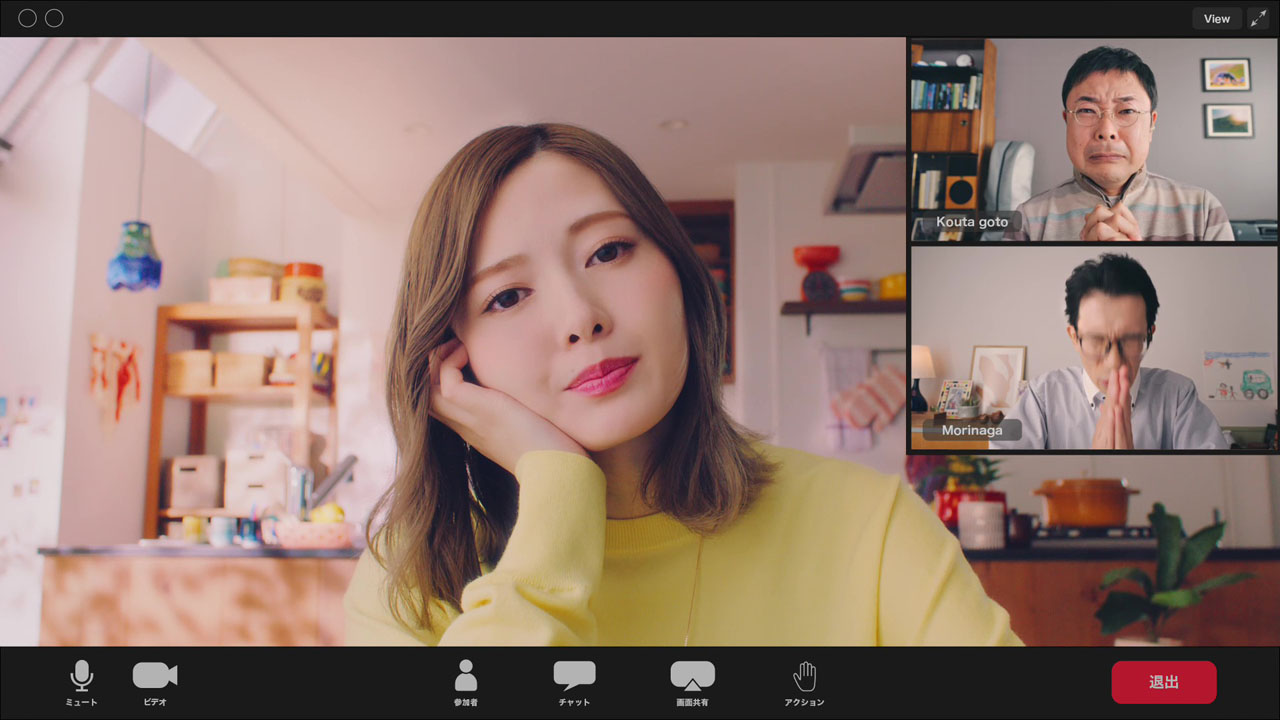This screenshot has width=1280, height=720.
Task: Click the ミュート text label
Action: 82,702
